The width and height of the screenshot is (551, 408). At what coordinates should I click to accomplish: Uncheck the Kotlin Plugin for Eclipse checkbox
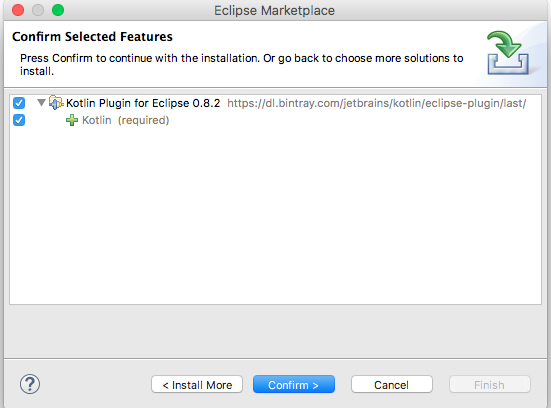(19, 103)
